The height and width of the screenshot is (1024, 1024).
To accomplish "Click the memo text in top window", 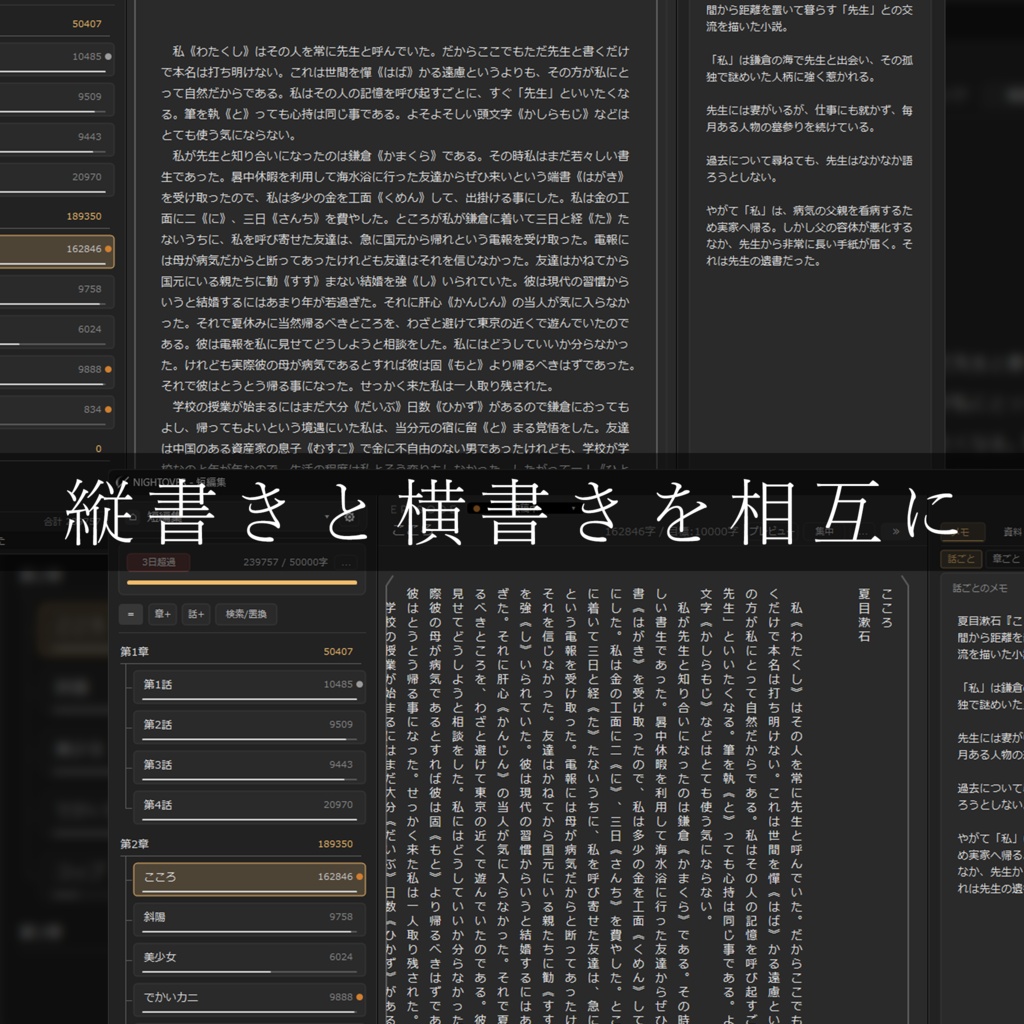I will coord(809,135).
